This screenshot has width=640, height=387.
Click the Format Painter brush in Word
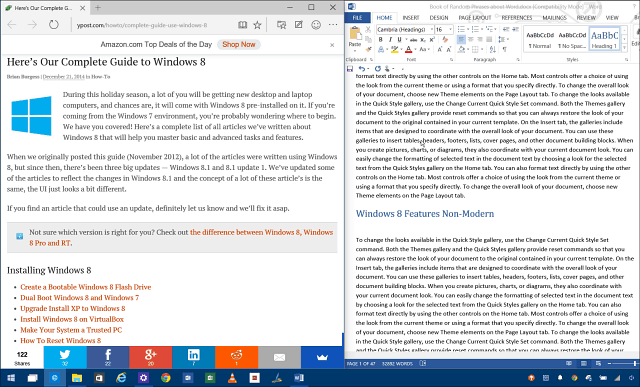(x=368, y=49)
